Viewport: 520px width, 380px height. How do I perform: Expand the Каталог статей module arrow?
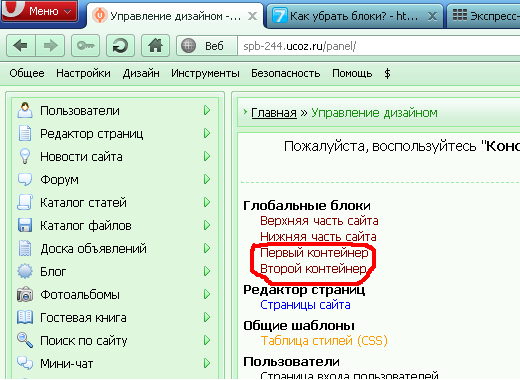point(207,202)
